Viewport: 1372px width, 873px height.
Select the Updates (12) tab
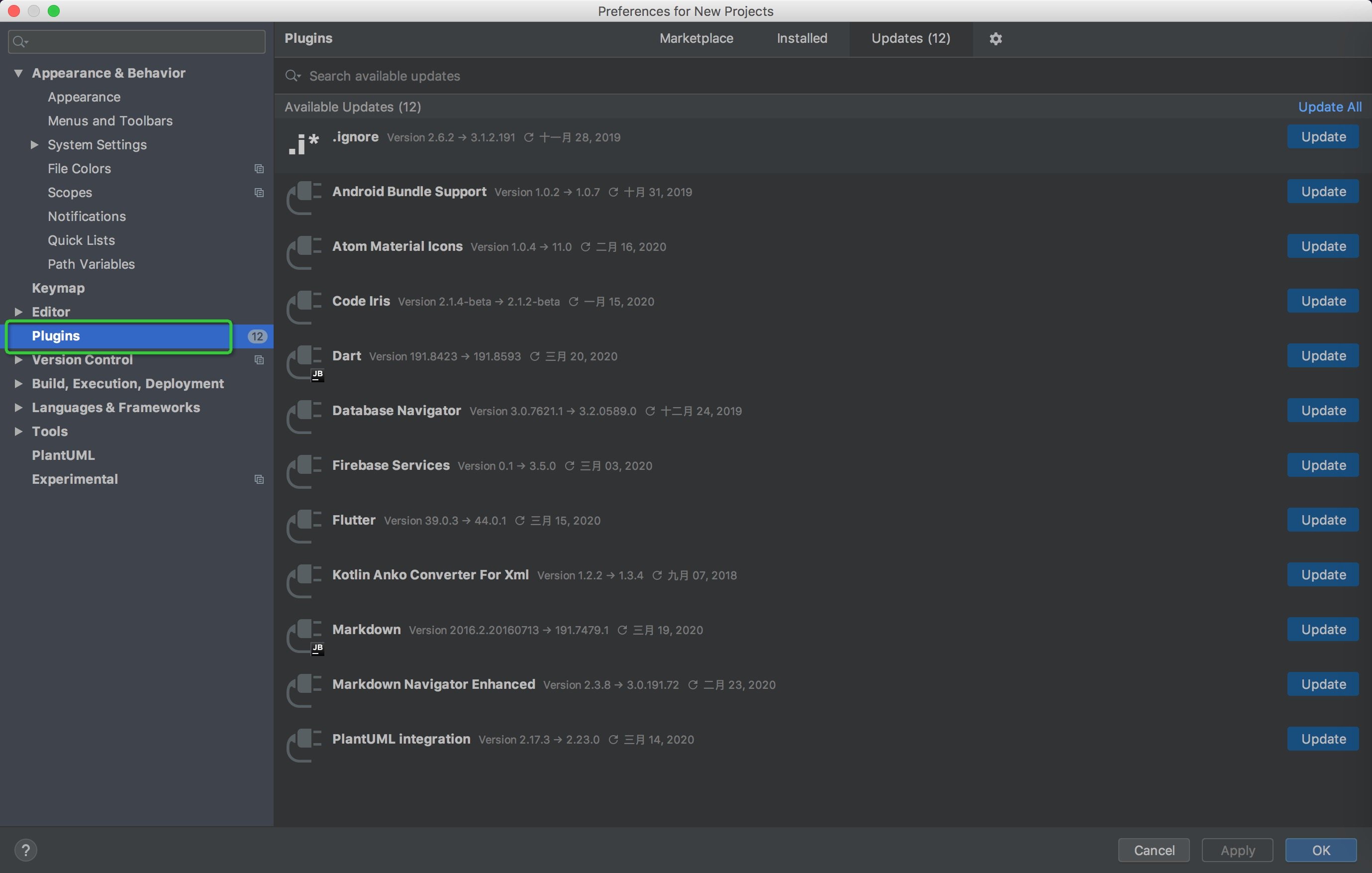910,38
